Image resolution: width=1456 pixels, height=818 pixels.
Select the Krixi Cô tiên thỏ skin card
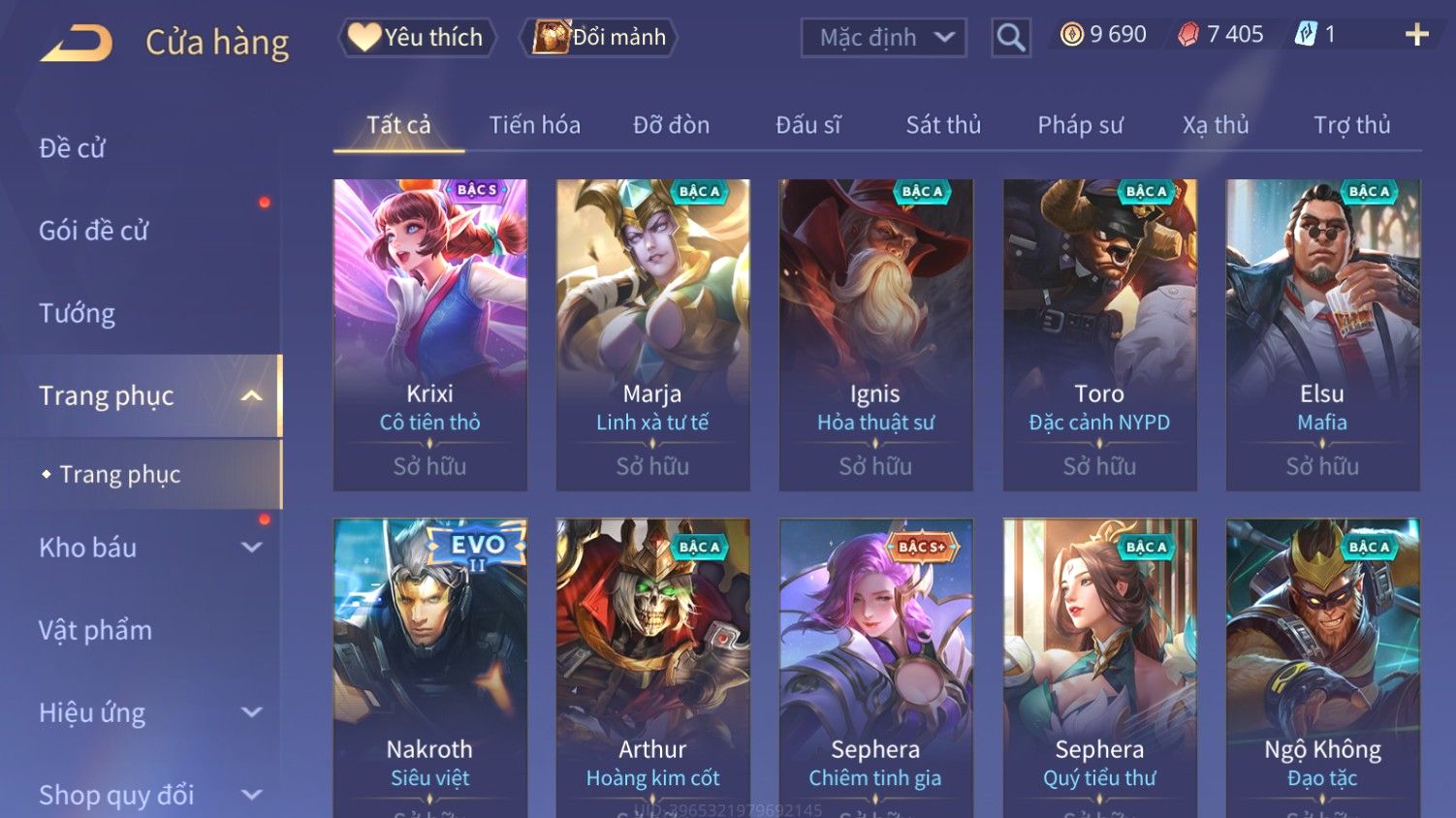click(429, 334)
